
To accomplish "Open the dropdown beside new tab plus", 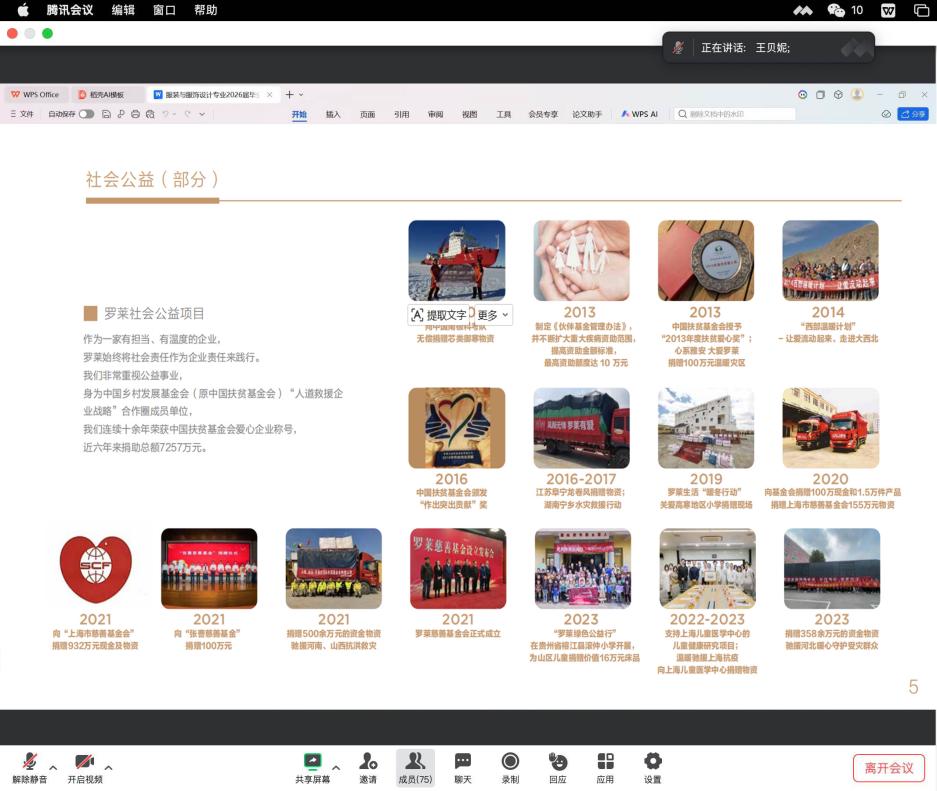I will (301, 94).
